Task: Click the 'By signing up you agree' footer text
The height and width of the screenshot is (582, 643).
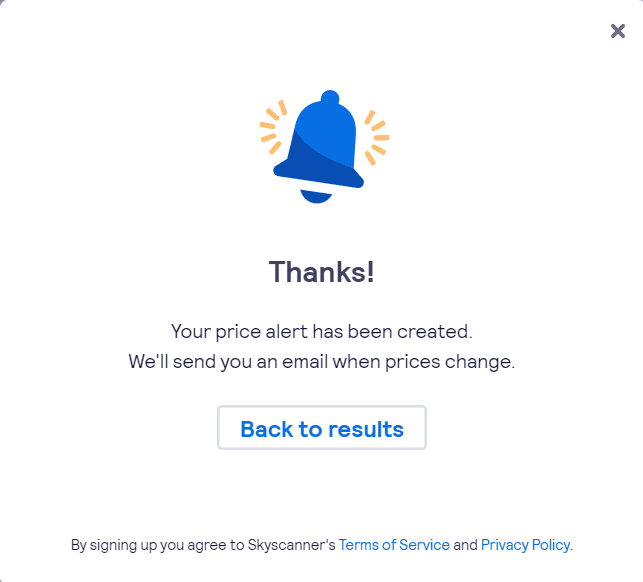Action: click(x=322, y=545)
